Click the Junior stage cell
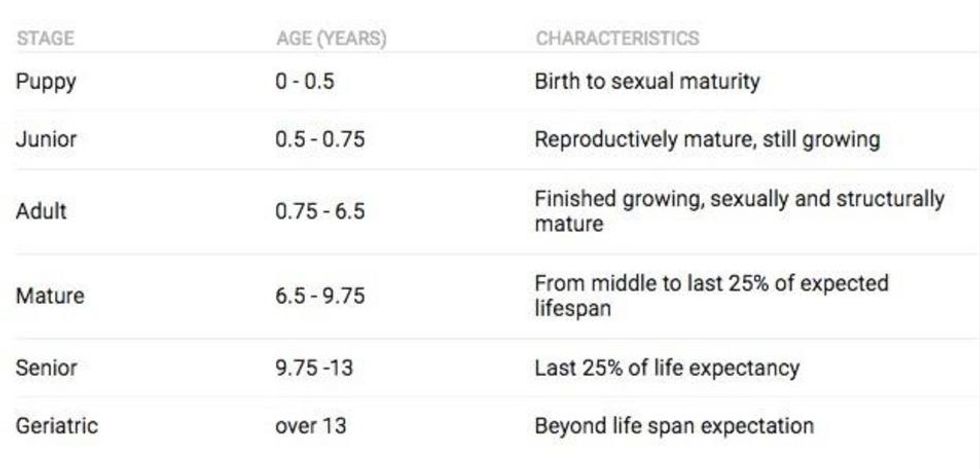Image resolution: width=980 pixels, height=469 pixels. pos(46,140)
